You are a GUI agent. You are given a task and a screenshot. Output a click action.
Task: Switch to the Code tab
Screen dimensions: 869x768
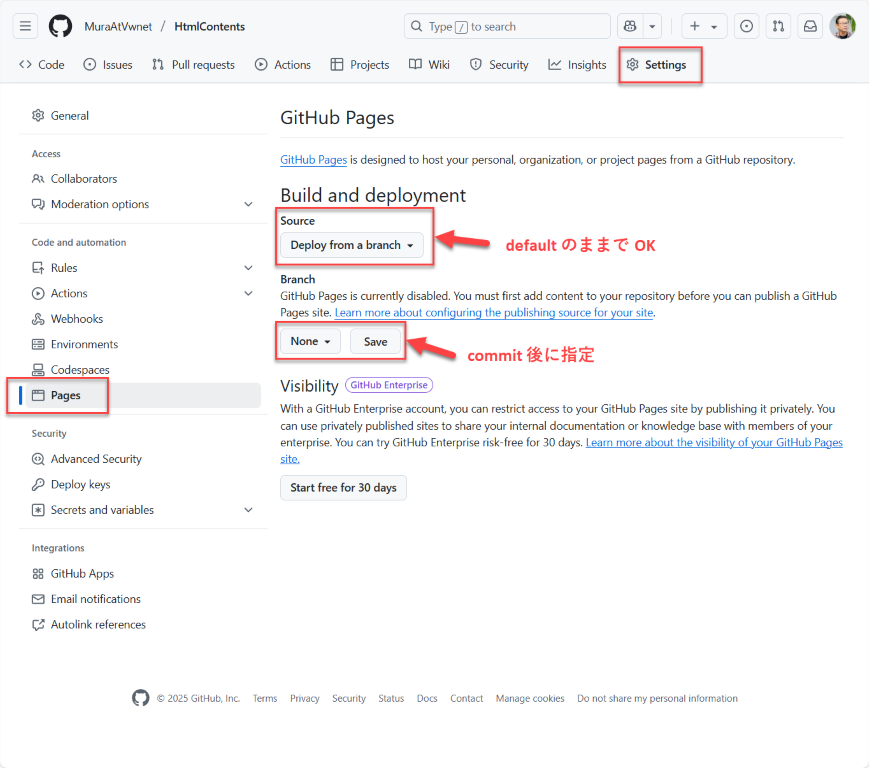42,65
